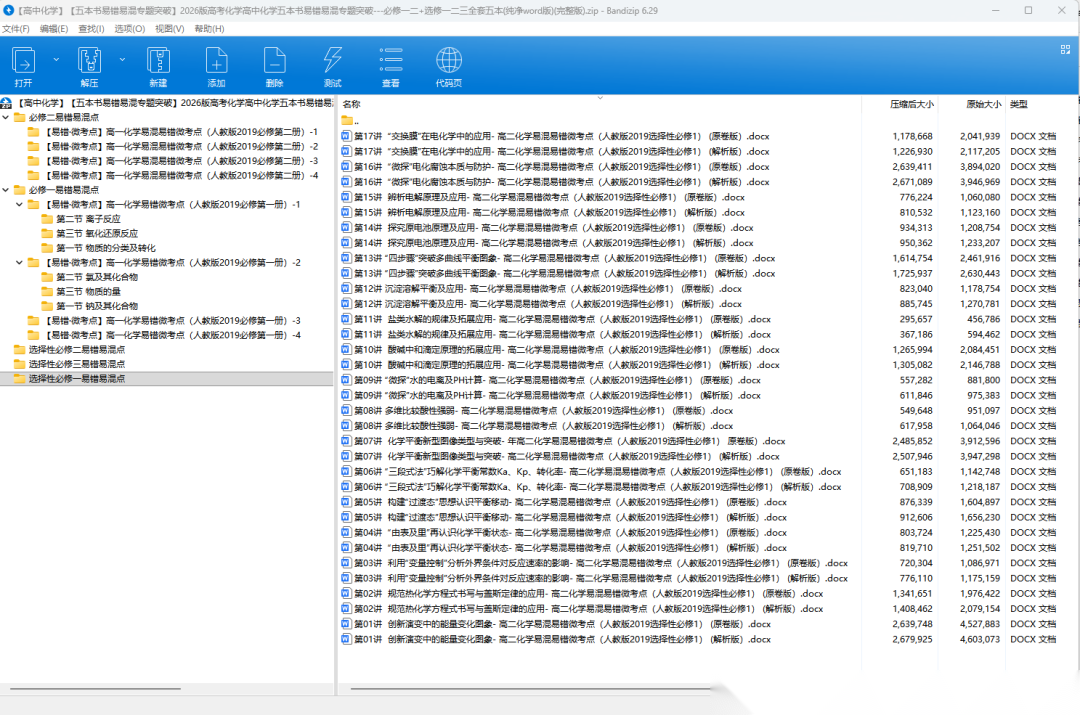Viewport: 1080px width, 715px height.
Task: Click the parent folder ".." entry
Action: pyautogui.click(x=356, y=121)
